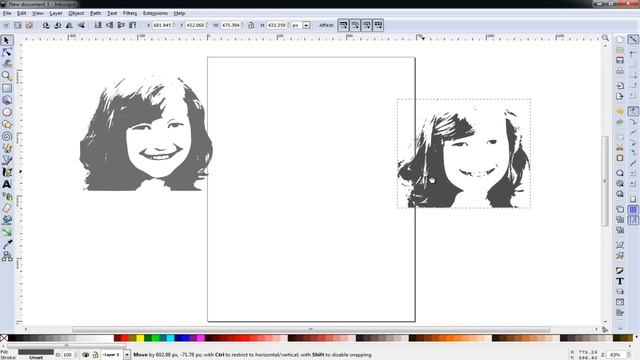The height and width of the screenshot is (360, 640).
Task: Select the Rectangle tool
Action: 7,88
